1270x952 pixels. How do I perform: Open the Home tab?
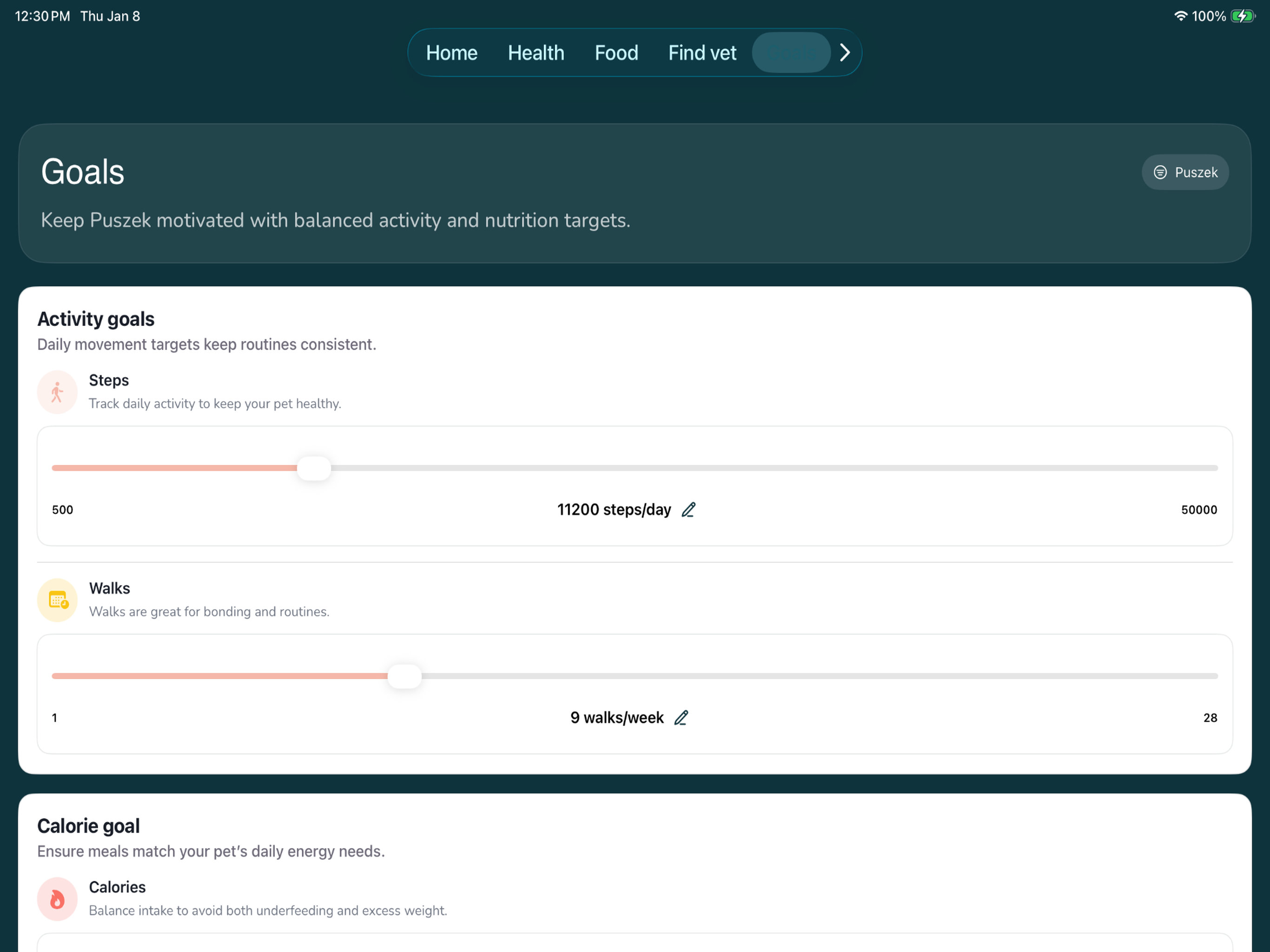click(451, 53)
